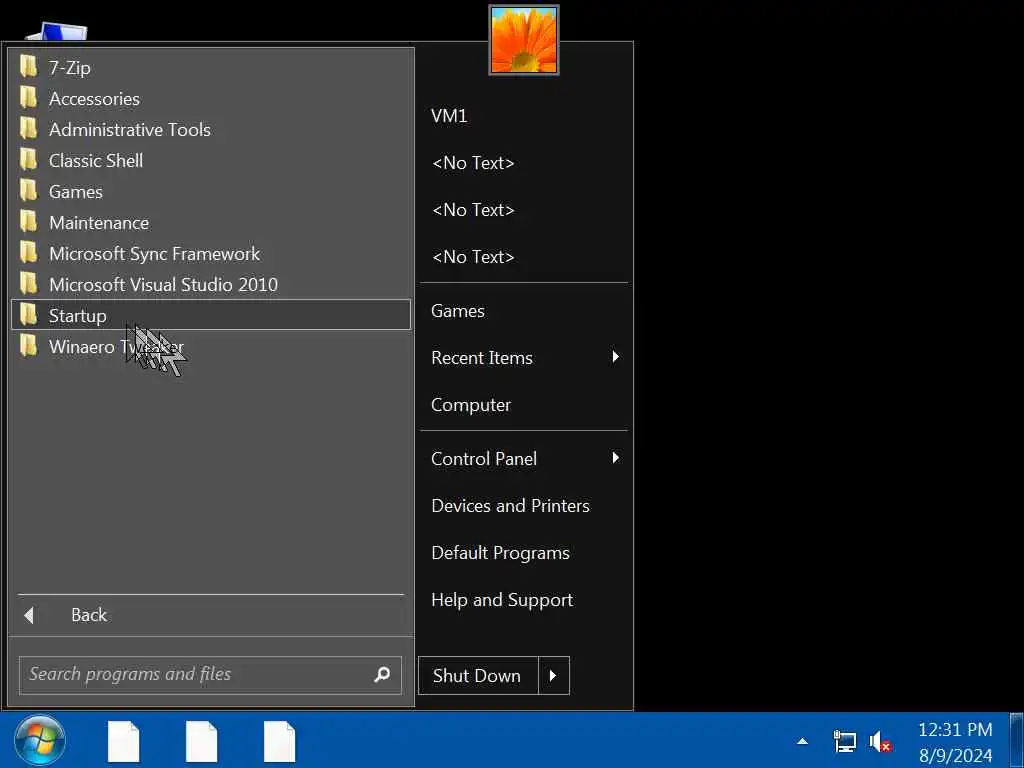Open the first blank taskbar file icon

(x=123, y=741)
